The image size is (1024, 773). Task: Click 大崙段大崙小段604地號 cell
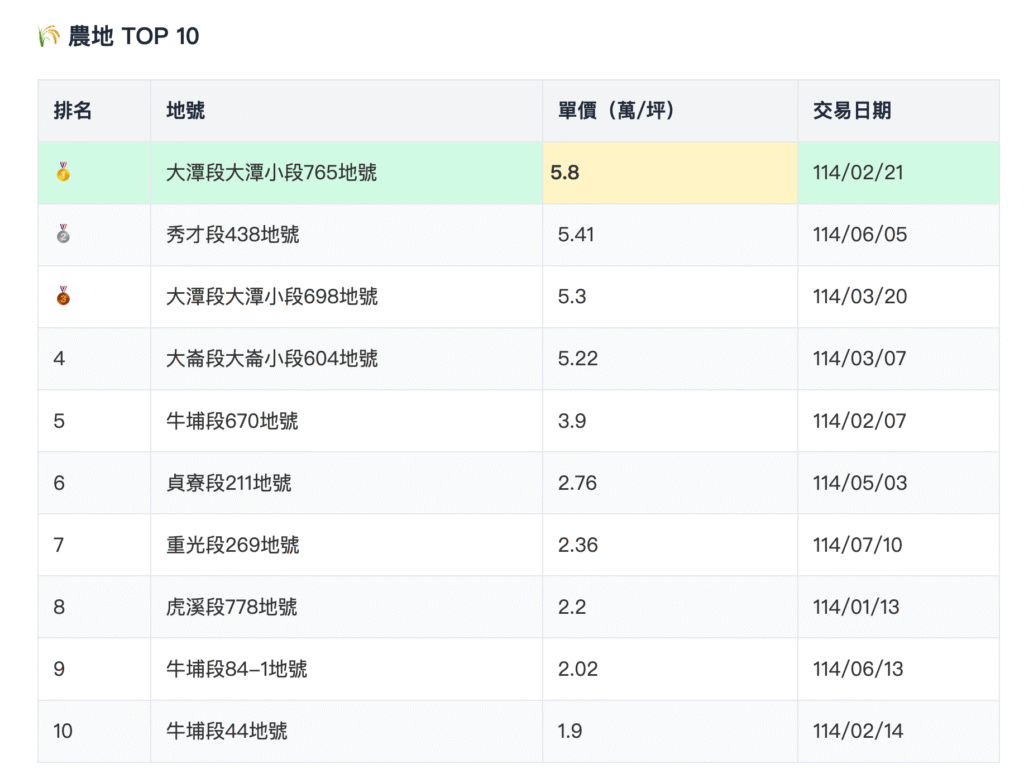tap(271, 358)
